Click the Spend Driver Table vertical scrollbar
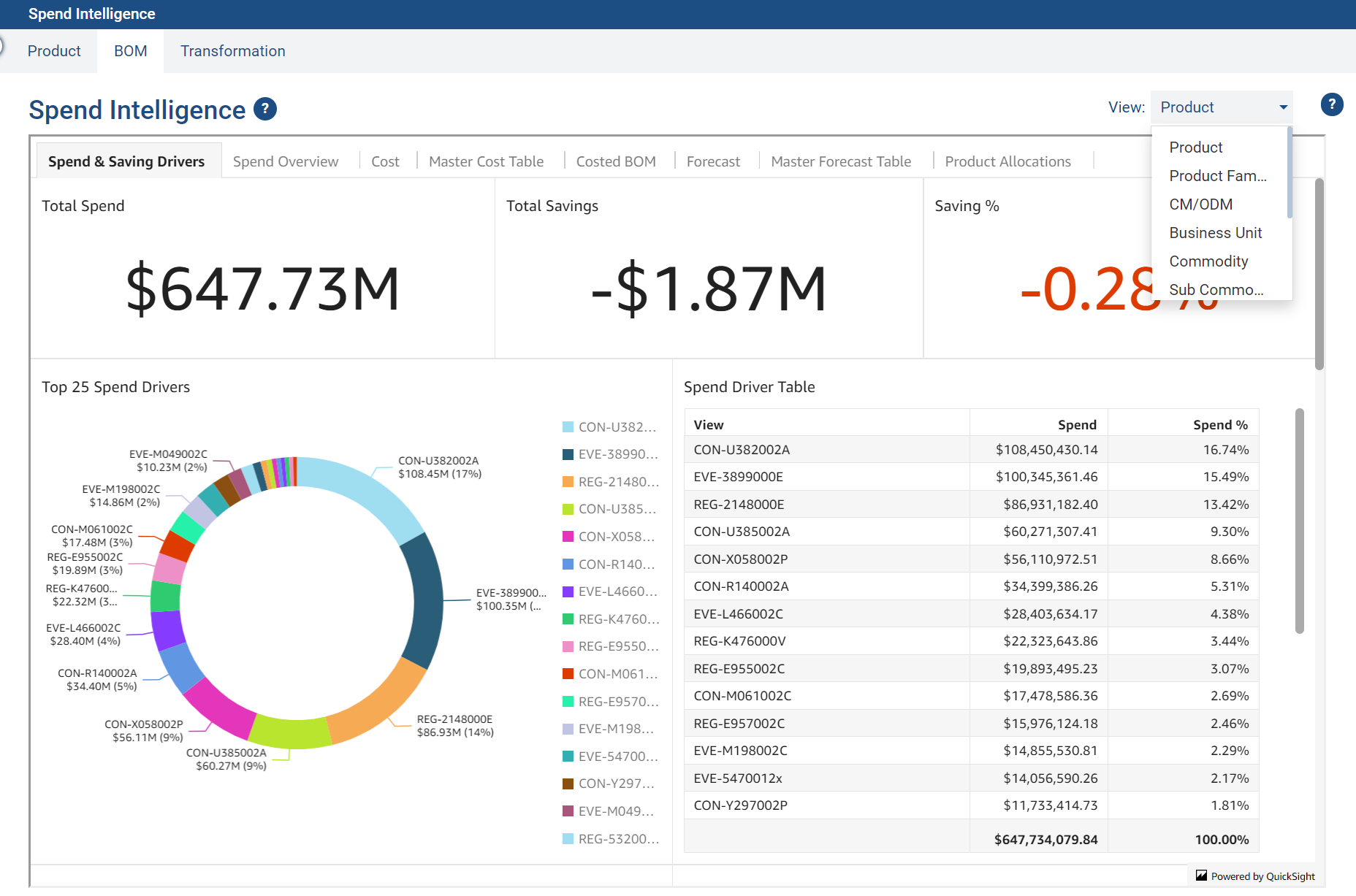 point(1299,521)
